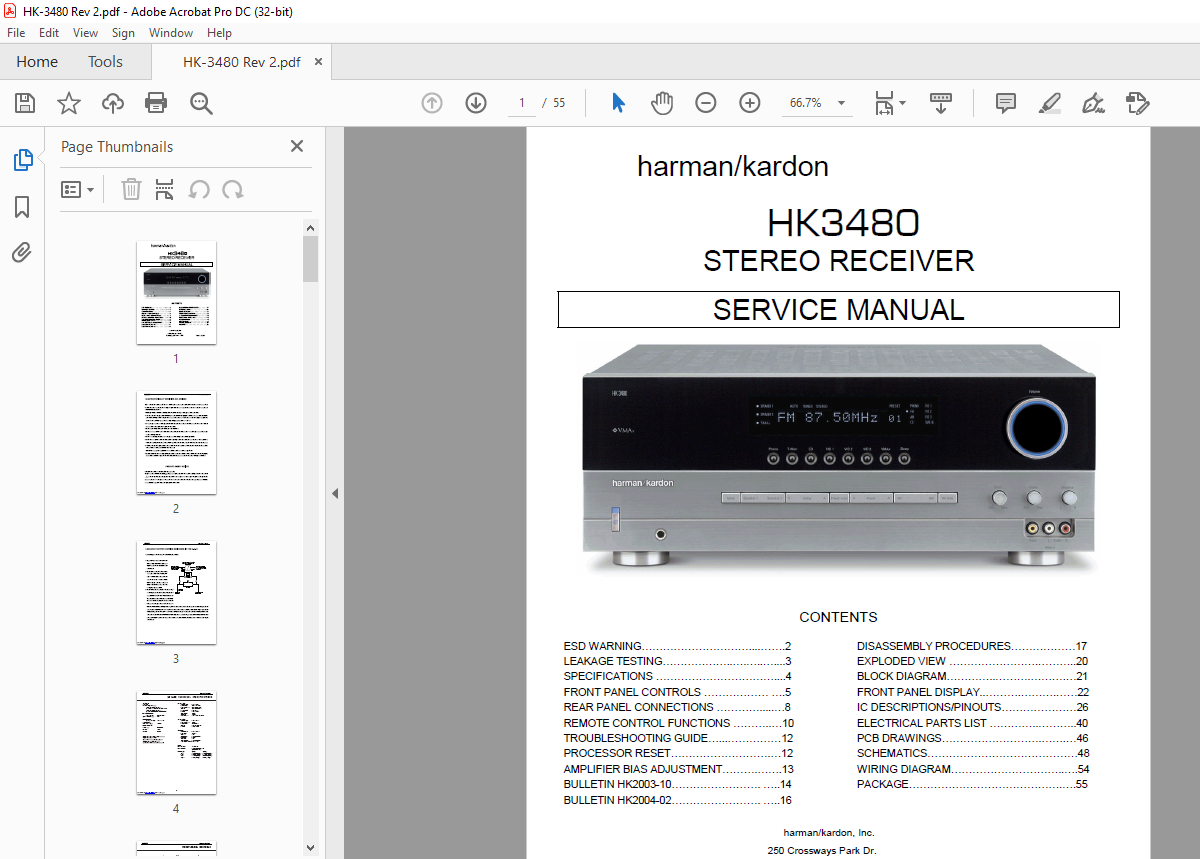Viewport: 1200px width, 859px height.
Task: Rotate page clockwise icon
Action: pos(233,189)
